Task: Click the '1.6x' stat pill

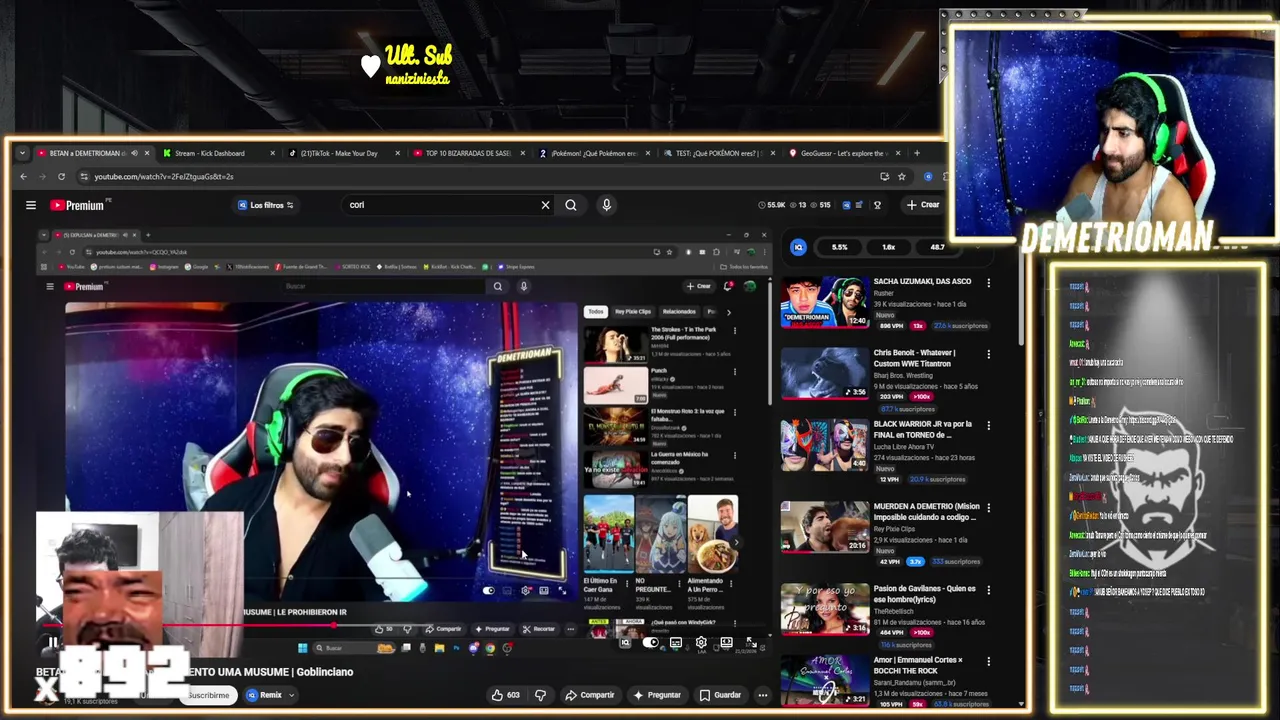Action: 888,247
